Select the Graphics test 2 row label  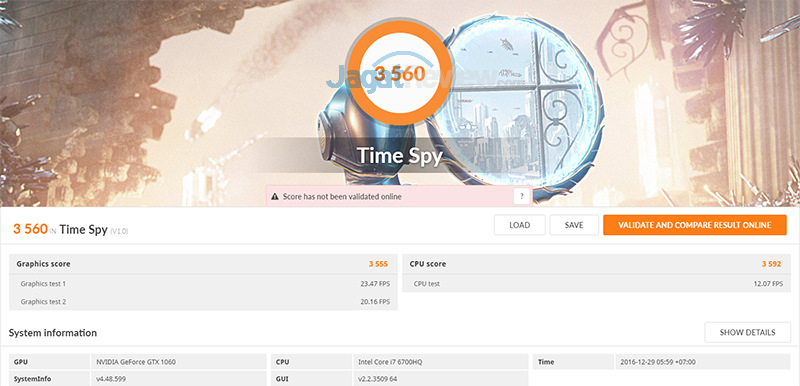click(x=43, y=302)
